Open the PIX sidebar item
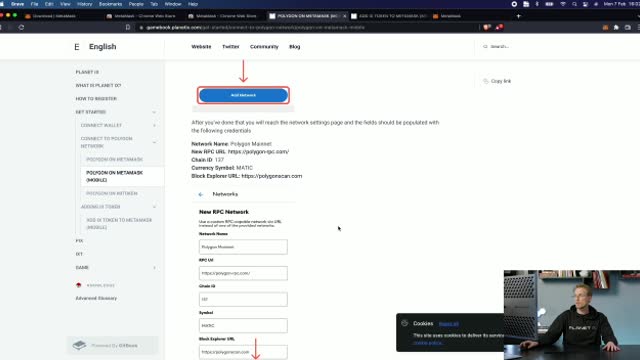This screenshot has height=360, width=640. (79, 240)
